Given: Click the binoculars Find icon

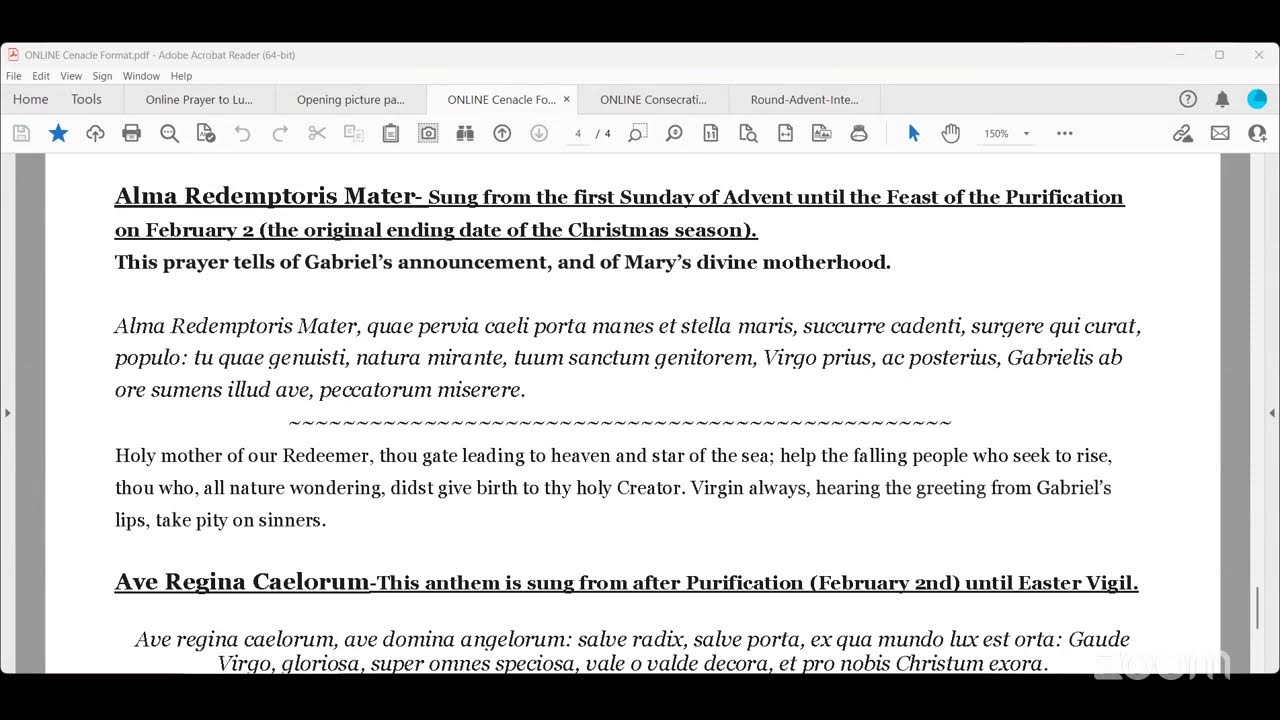Looking at the screenshot, I should tap(464, 133).
